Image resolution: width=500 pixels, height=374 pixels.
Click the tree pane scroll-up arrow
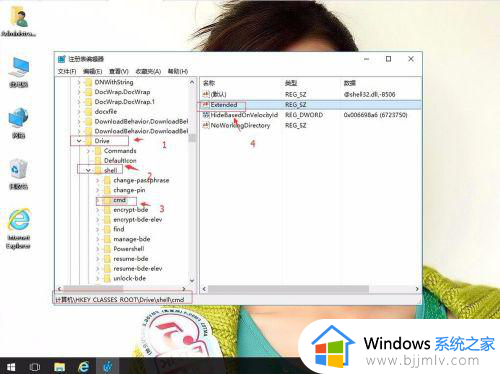(192, 82)
